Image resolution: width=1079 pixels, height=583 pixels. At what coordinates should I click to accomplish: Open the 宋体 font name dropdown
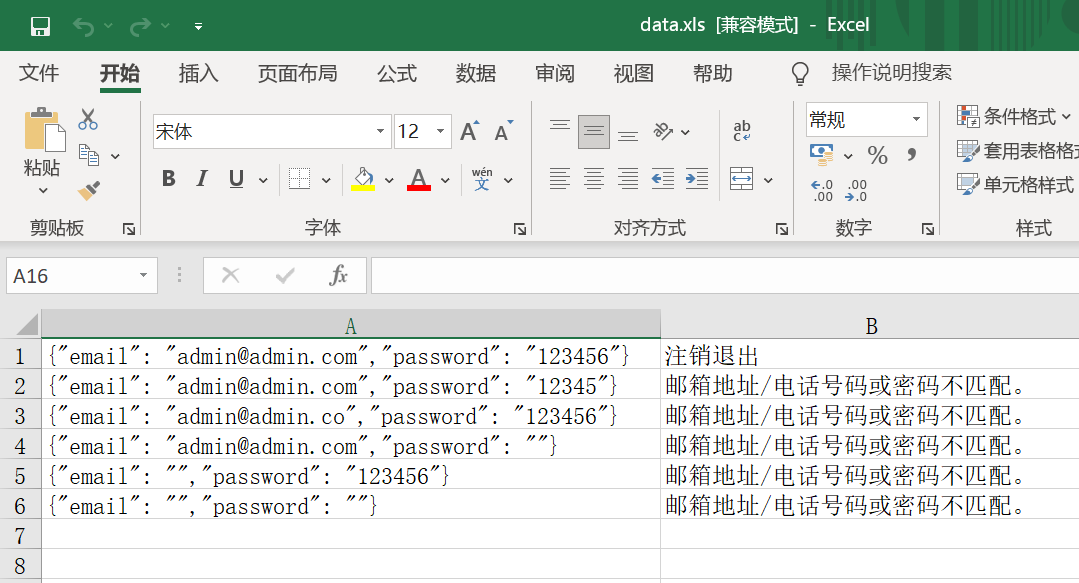[x=380, y=131]
